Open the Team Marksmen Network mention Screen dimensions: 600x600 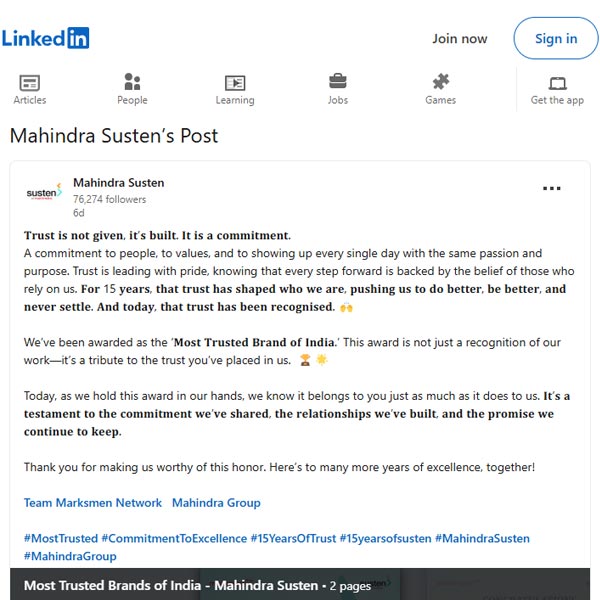pos(93,502)
